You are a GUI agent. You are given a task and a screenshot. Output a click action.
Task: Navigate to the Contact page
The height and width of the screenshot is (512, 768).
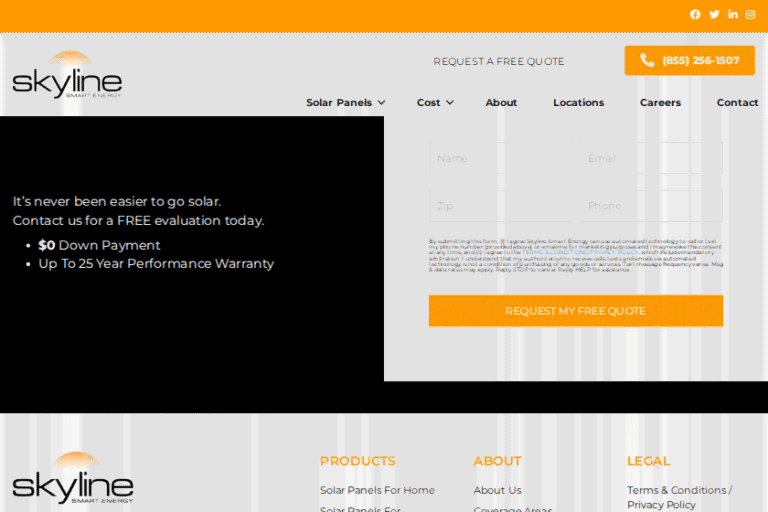click(737, 102)
